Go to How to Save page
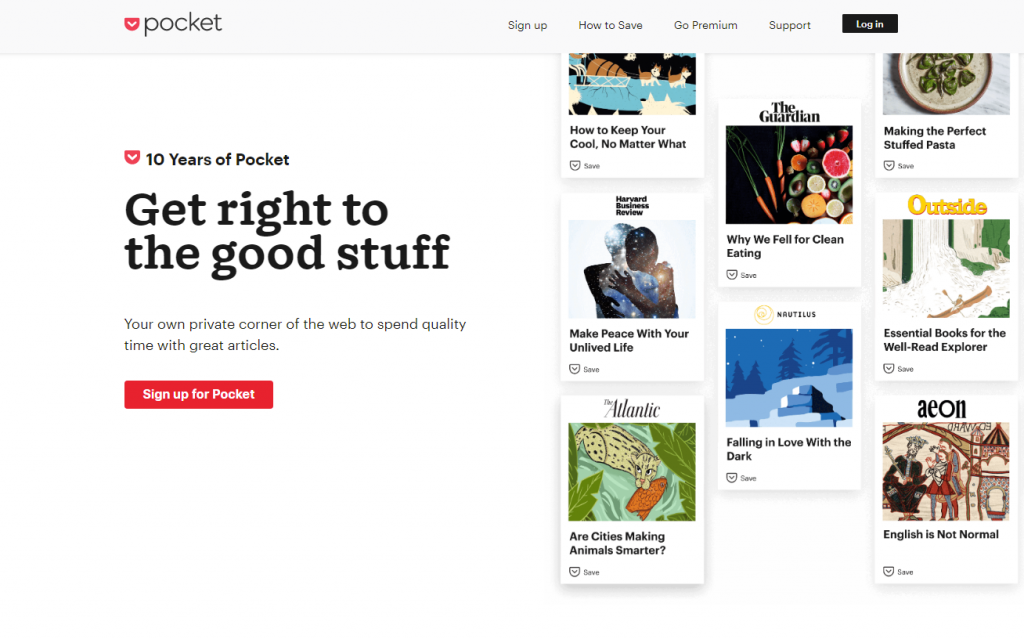This screenshot has height=639, width=1024. pos(610,25)
